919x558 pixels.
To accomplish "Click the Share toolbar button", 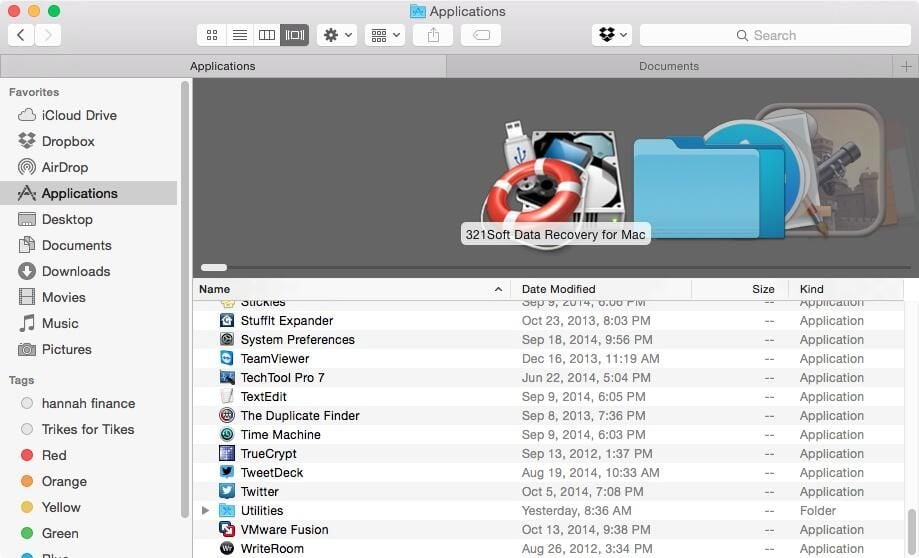I will click(x=433, y=35).
